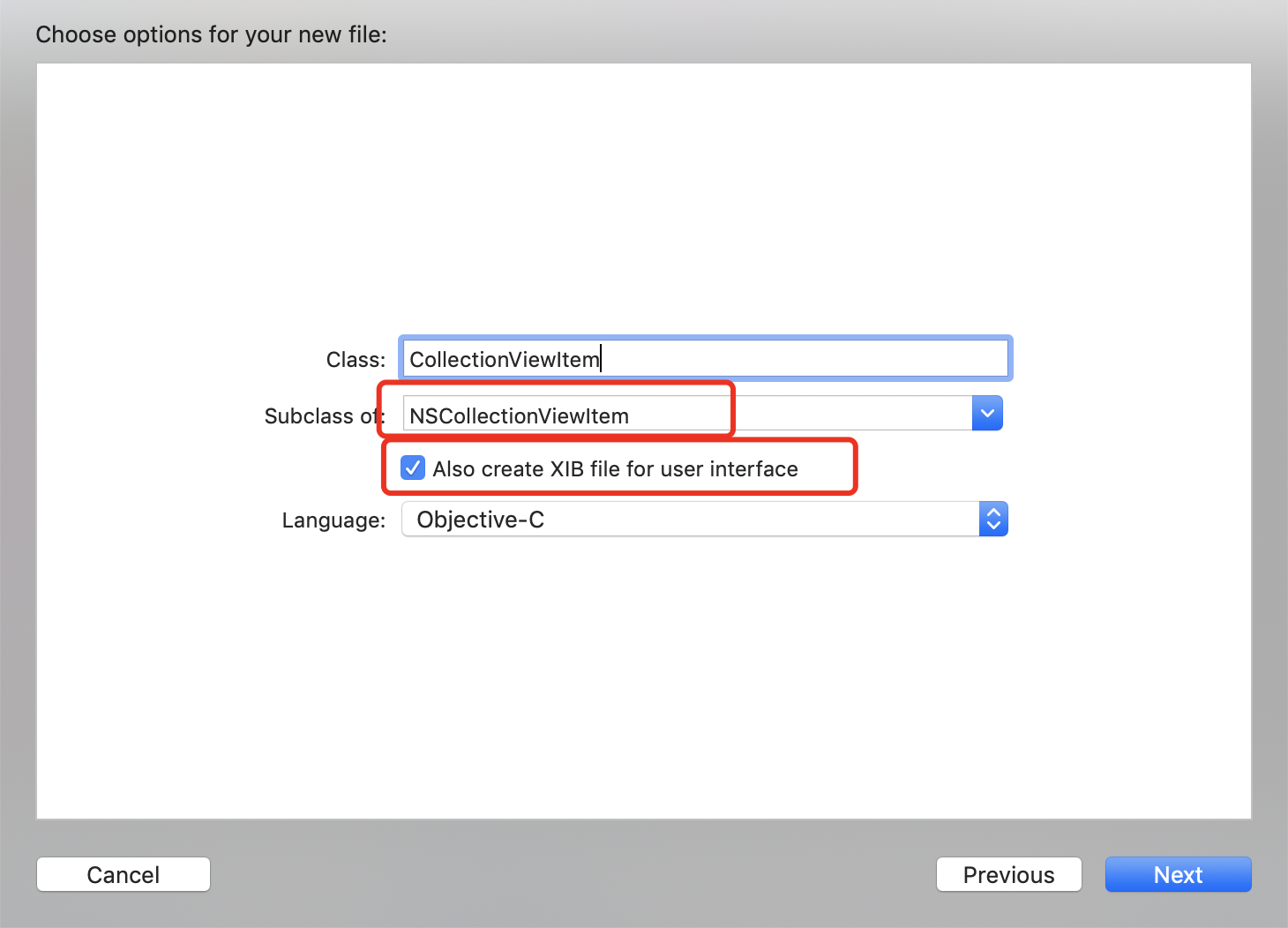
Task: Click the Class name text field
Action: [704, 359]
